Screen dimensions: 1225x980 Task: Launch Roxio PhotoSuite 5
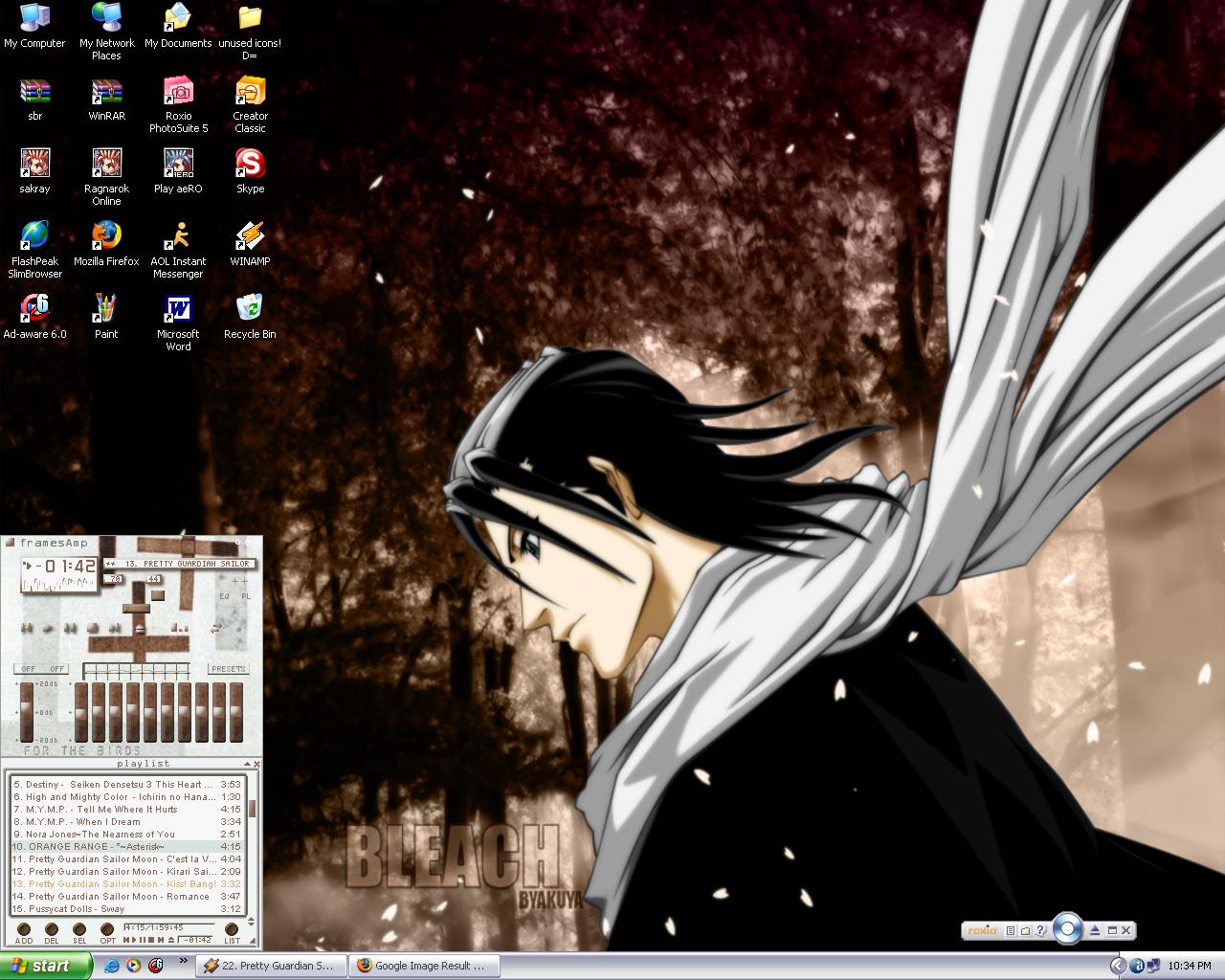tap(178, 105)
